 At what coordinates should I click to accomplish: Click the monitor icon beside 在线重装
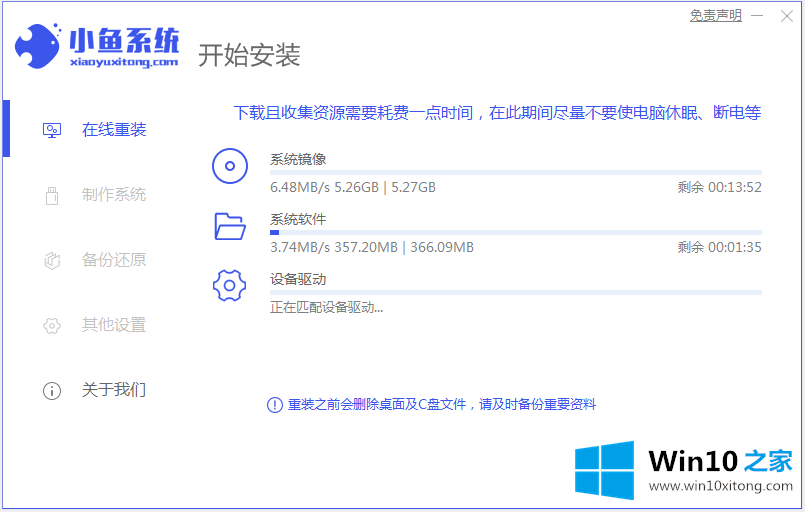pos(52,130)
